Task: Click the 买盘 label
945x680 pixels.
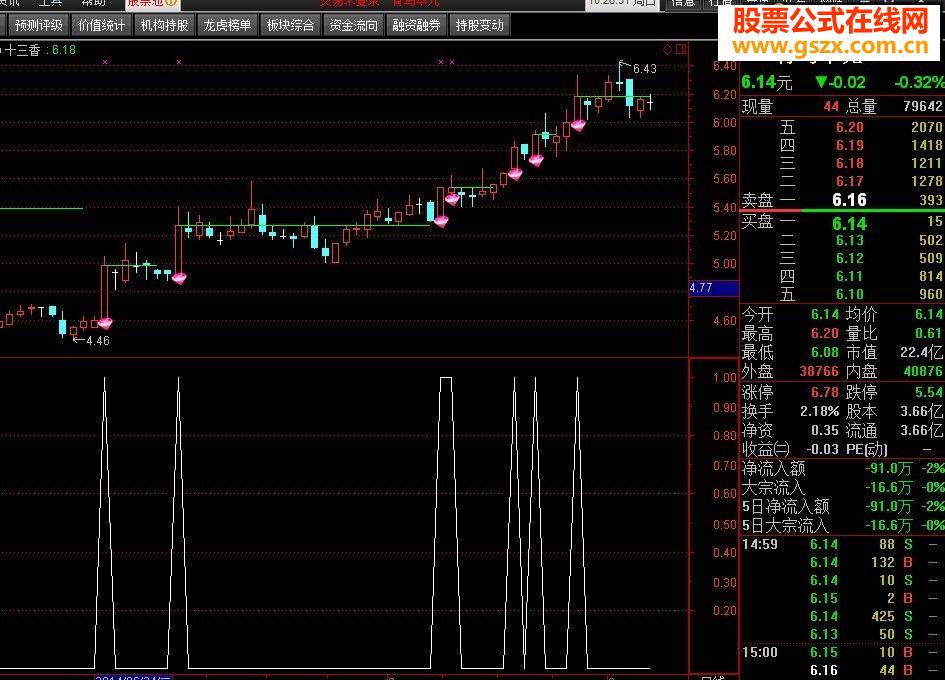Action: 757,221
